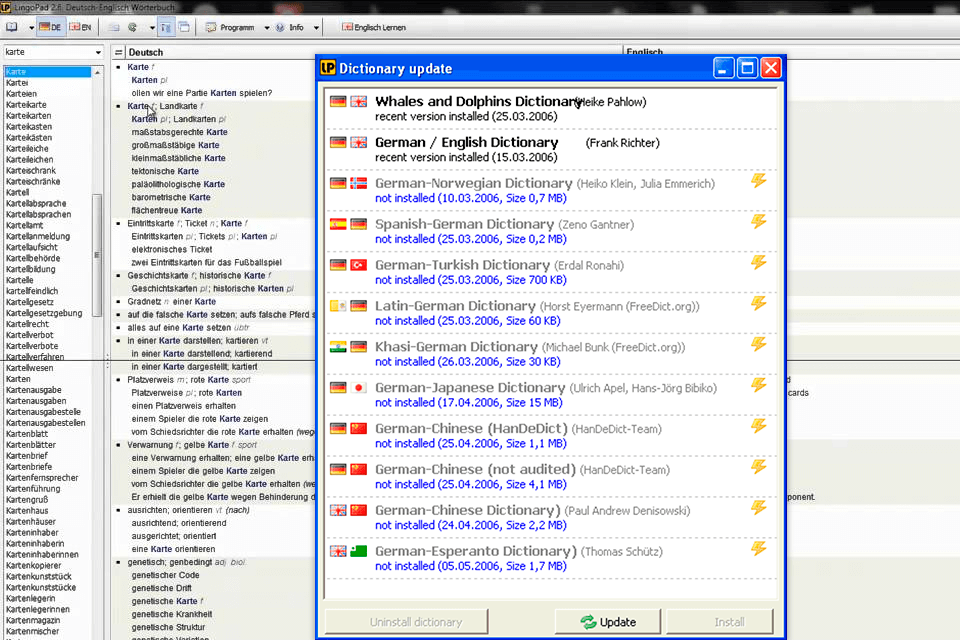Expand the Info dropdown arrow
The height and width of the screenshot is (640, 960).
[x=316, y=28]
